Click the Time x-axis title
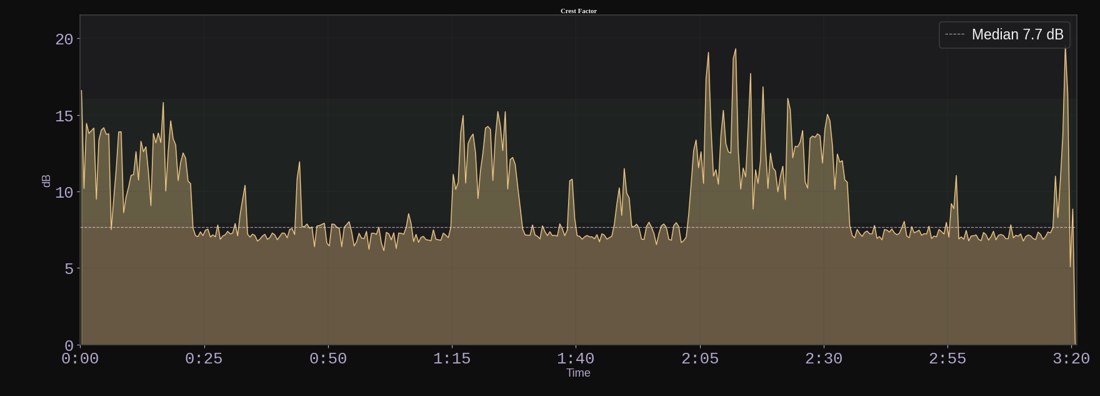The image size is (1100, 396). (x=578, y=373)
